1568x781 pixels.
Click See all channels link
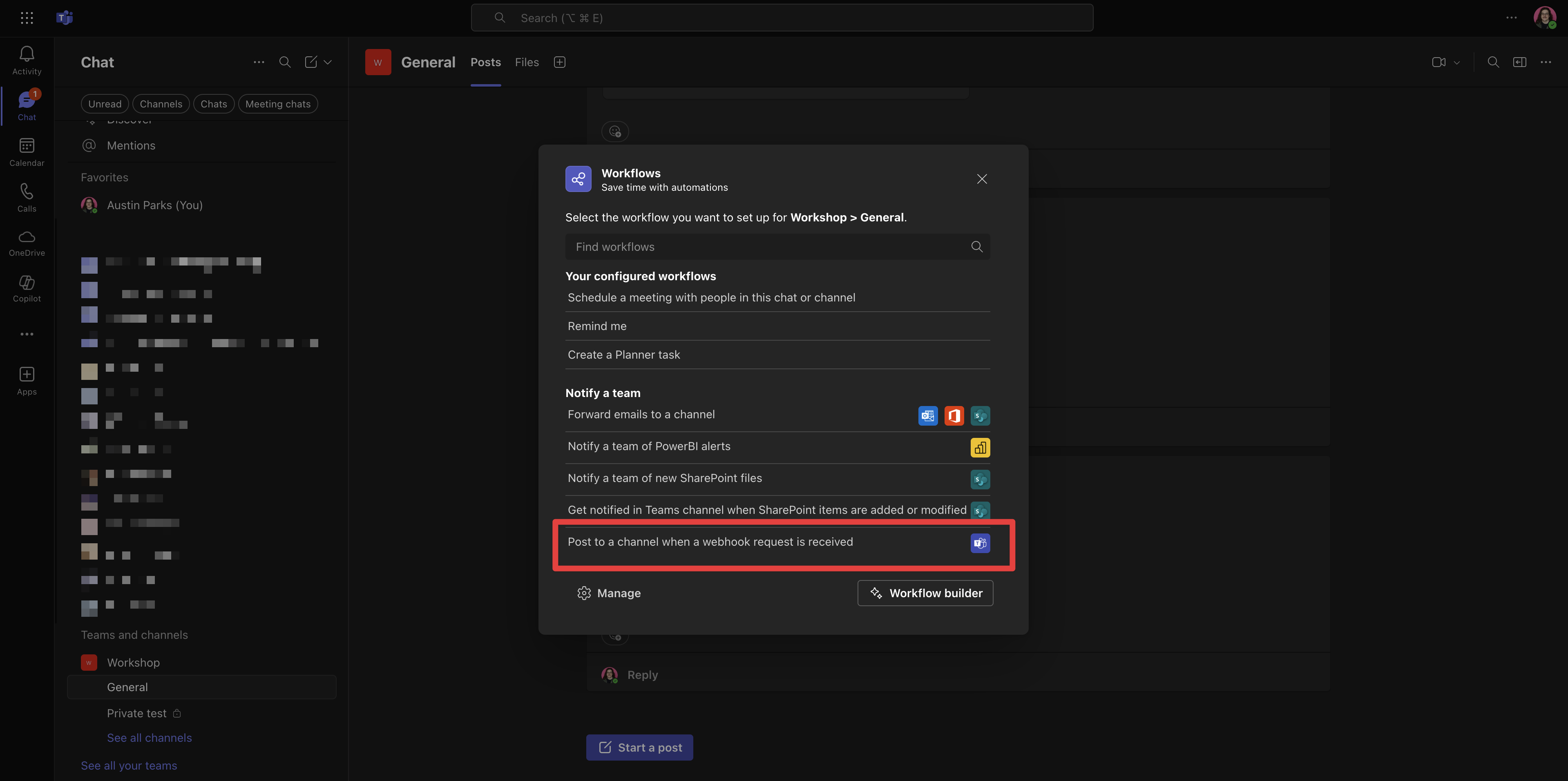pyautogui.click(x=149, y=738)
